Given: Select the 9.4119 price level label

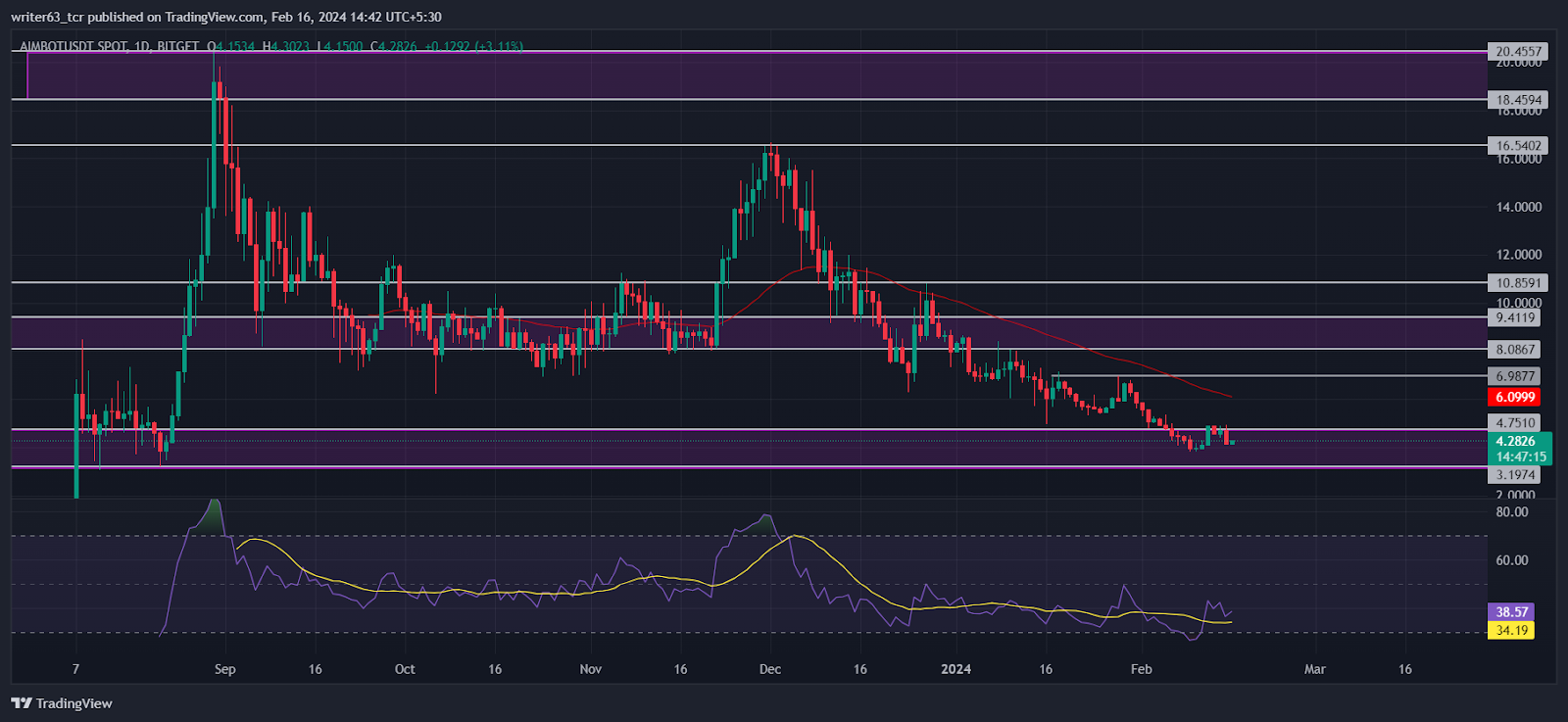Looking at the screenshot, I should (1514, 317).
